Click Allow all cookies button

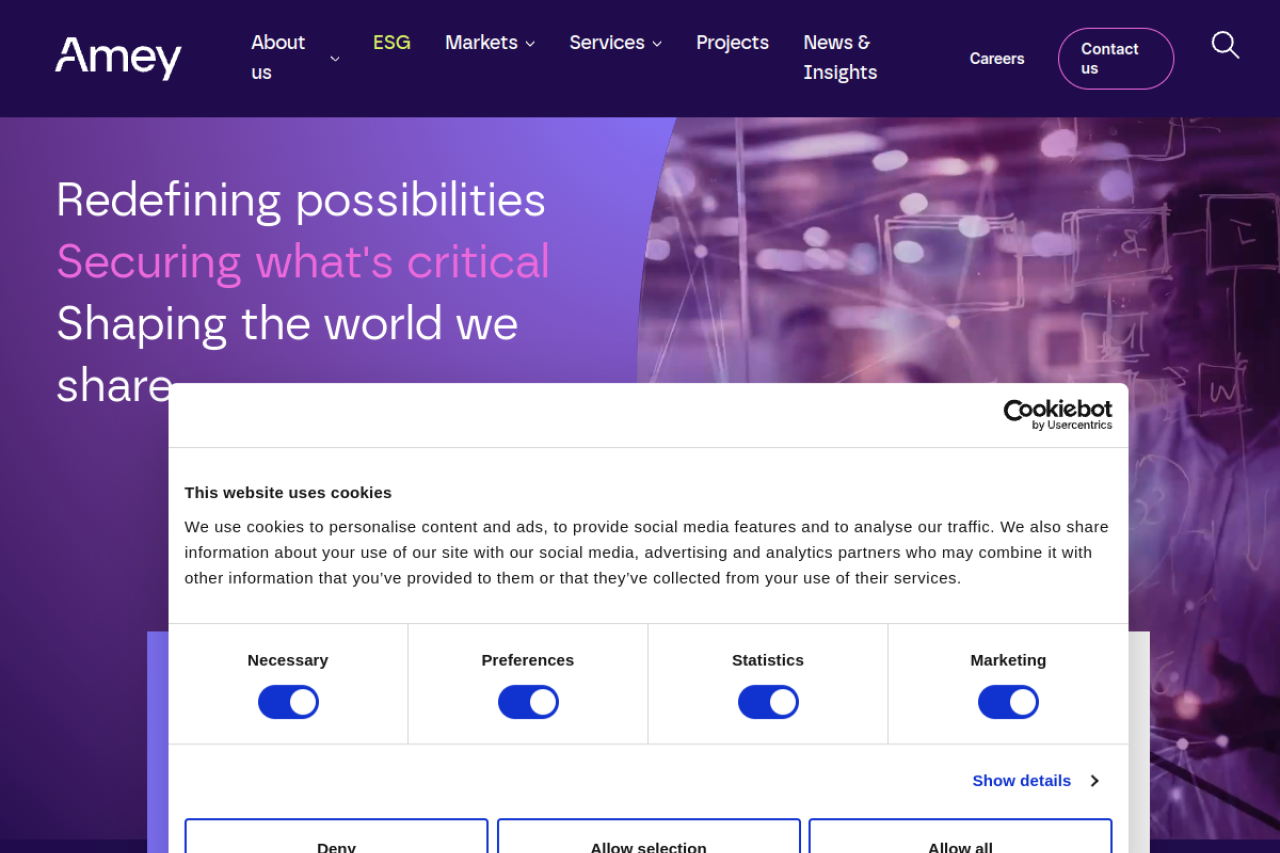click(x=960, y=836)
